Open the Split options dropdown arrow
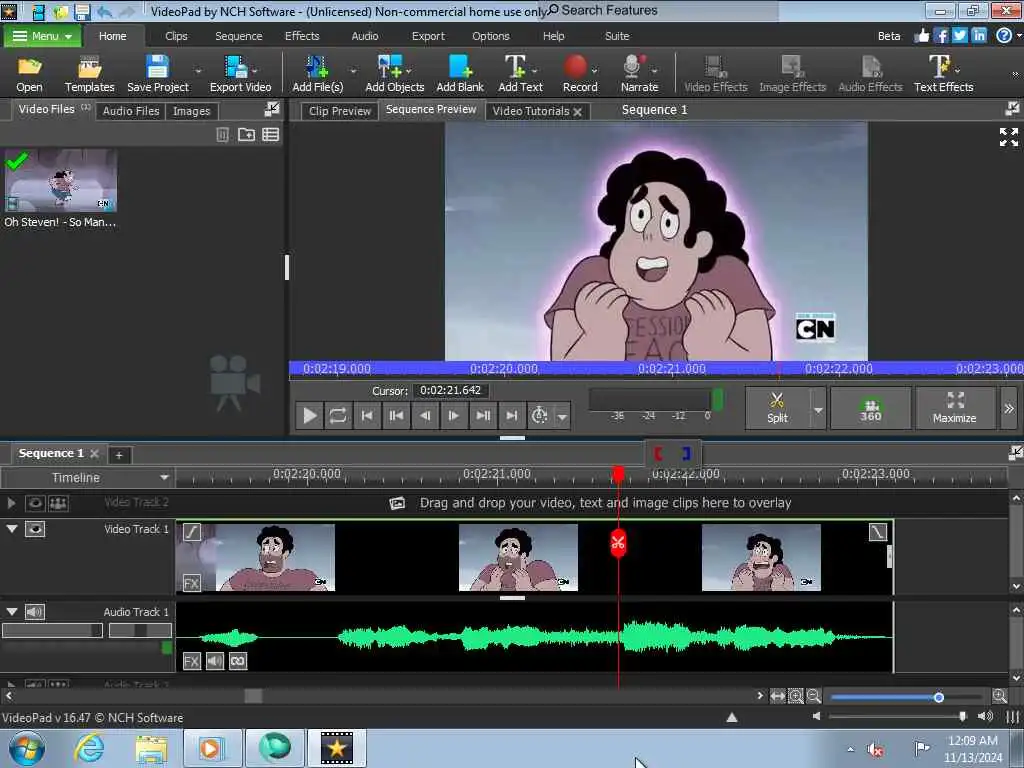The height and width of the screenshot is (768, 1024). (x=818, y=409)
